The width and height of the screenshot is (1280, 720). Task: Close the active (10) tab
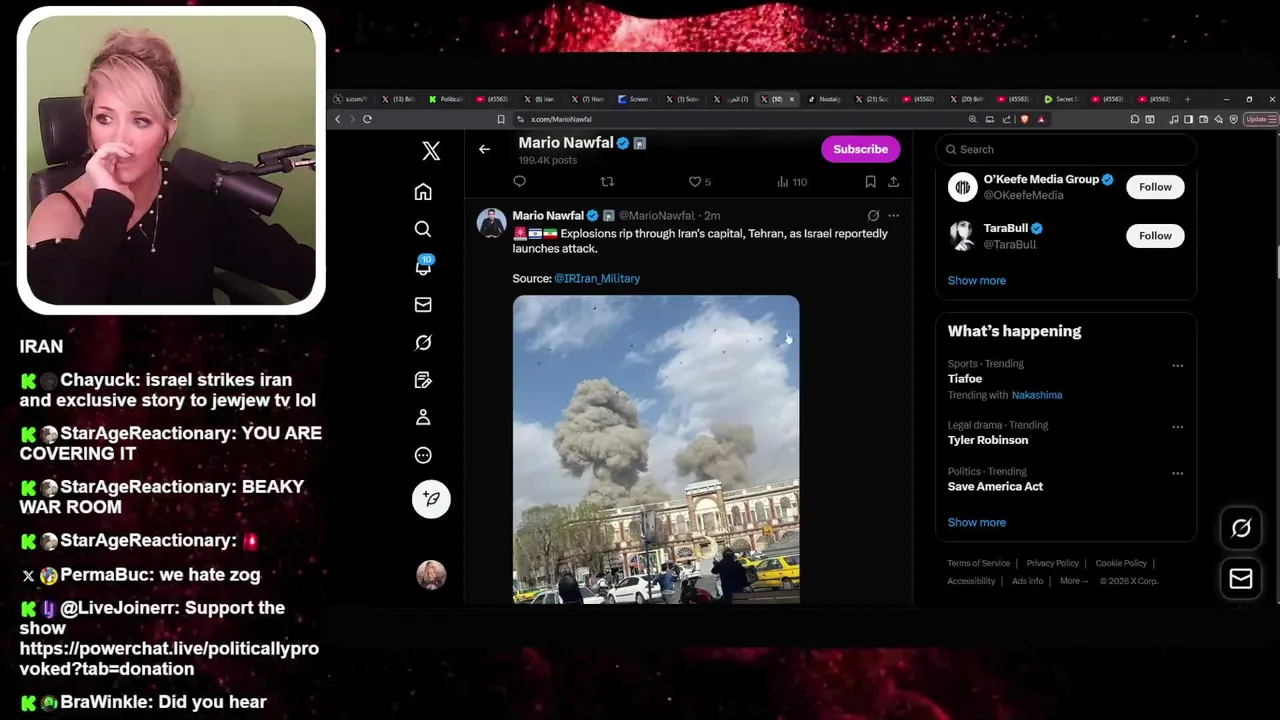(x=792, y=99)
